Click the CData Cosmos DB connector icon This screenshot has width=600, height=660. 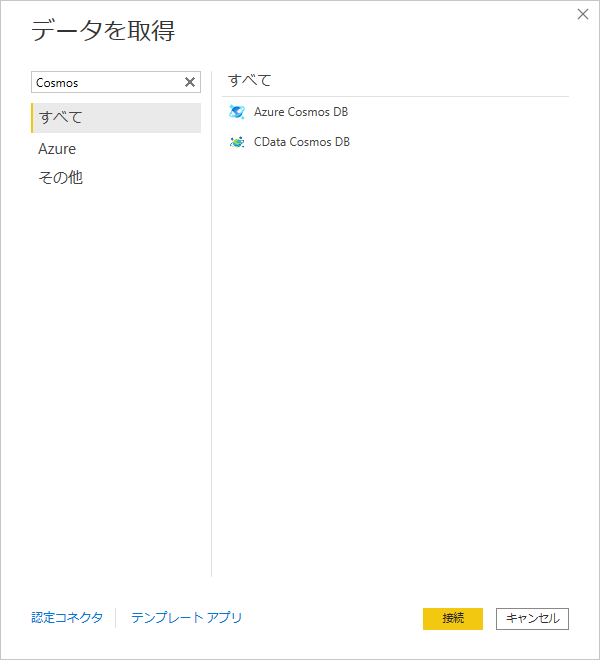[237, 142]
